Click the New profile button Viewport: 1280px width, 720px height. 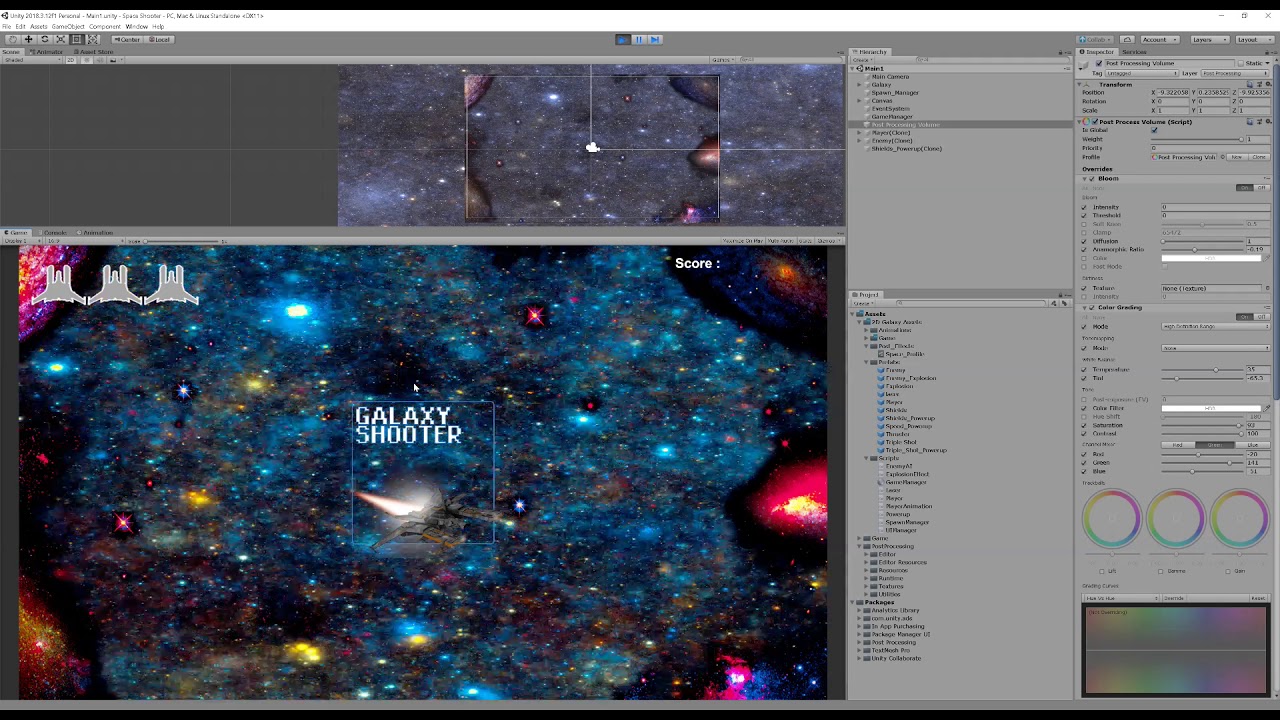point(1237,157)
